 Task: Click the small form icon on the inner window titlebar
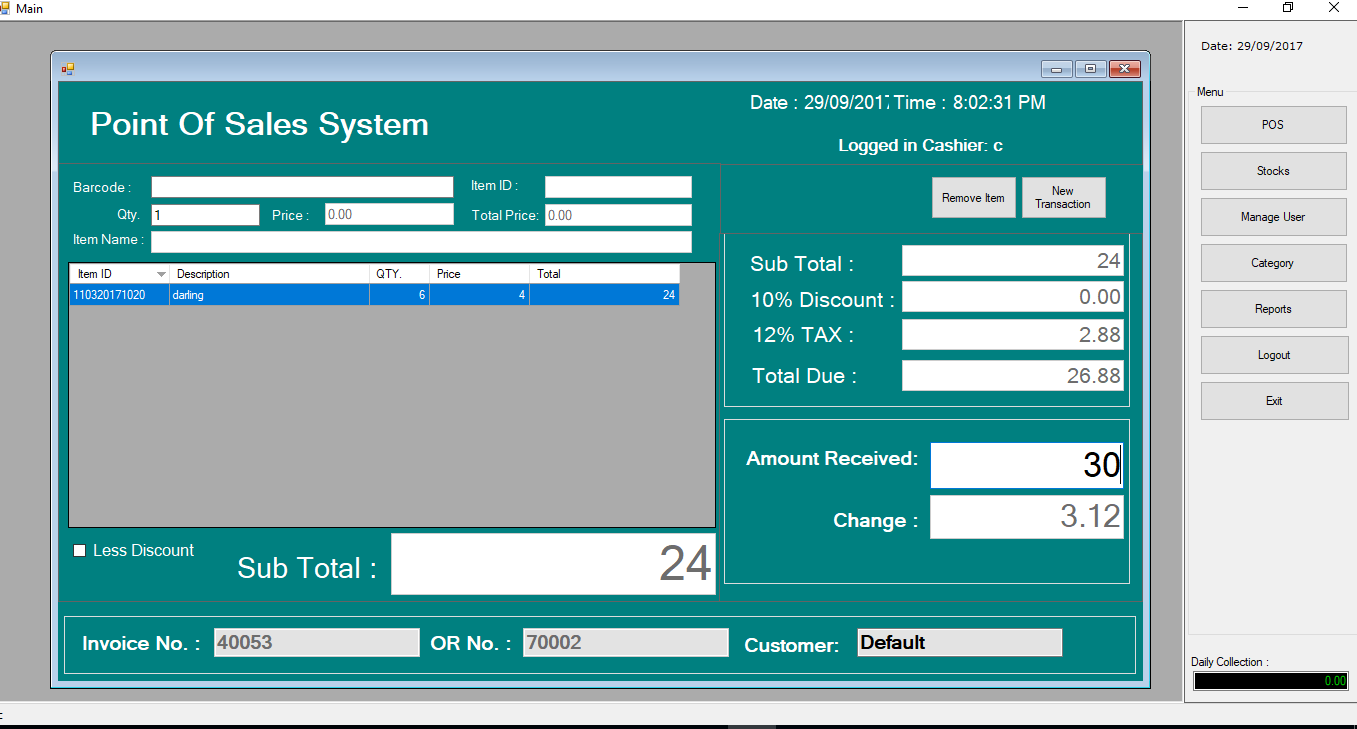pyautogui.click(x=68, y=68)
